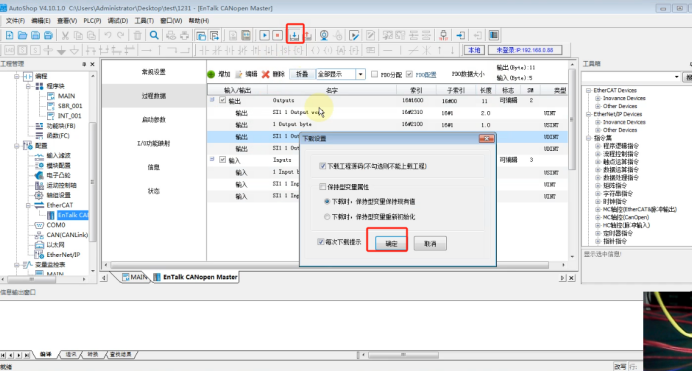Click the green Add icon in PDO toolbar
This screenshot has width=692, height=372.
click(211, 74)
